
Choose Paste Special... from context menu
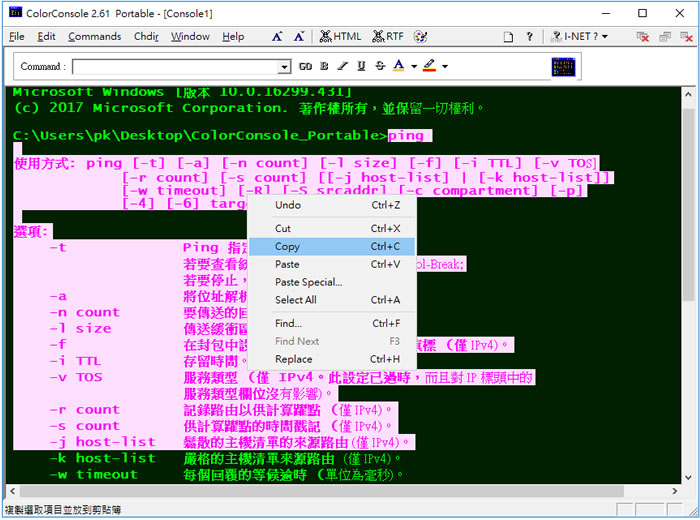pos(332,282)
